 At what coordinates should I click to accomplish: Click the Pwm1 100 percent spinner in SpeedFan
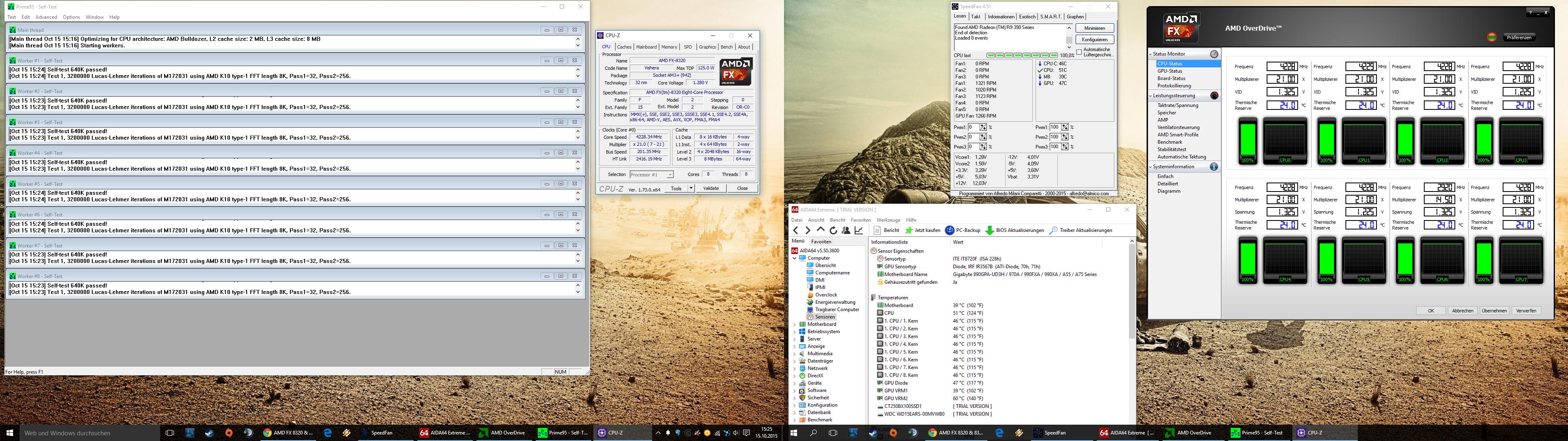[x=1065, y=127]
